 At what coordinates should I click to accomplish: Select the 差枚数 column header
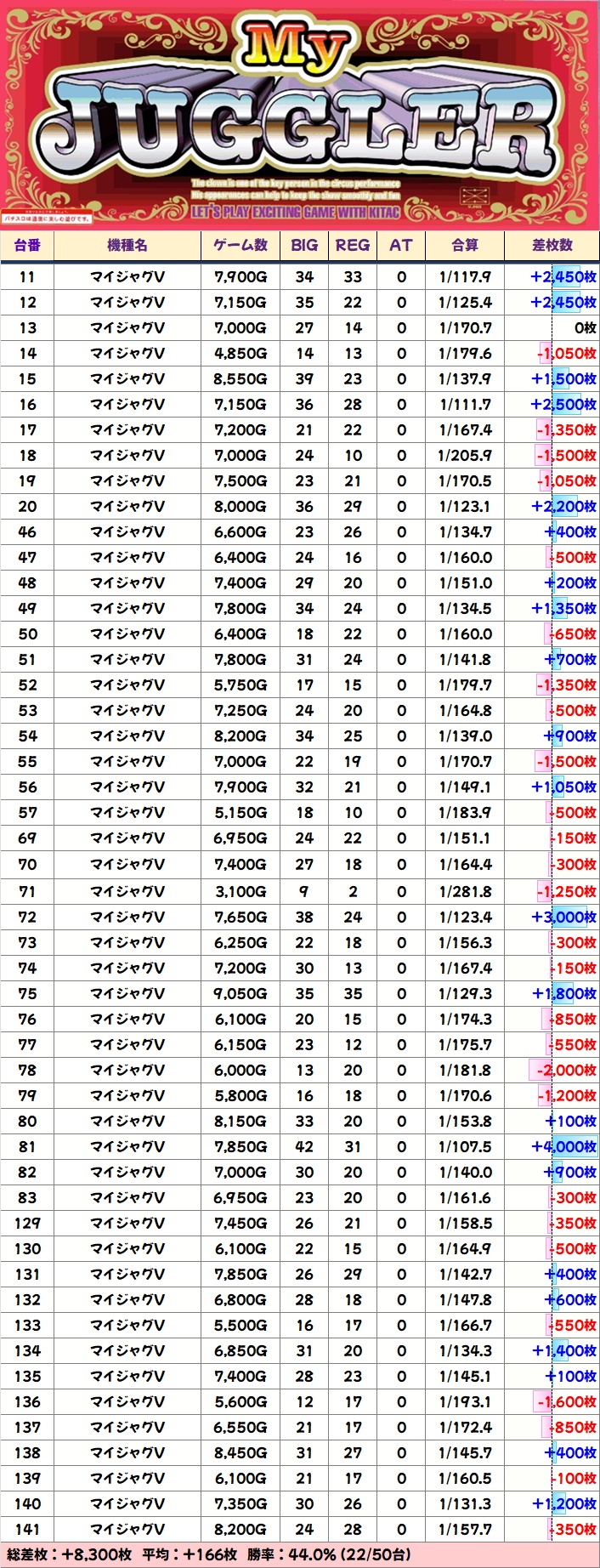point(552,245)
